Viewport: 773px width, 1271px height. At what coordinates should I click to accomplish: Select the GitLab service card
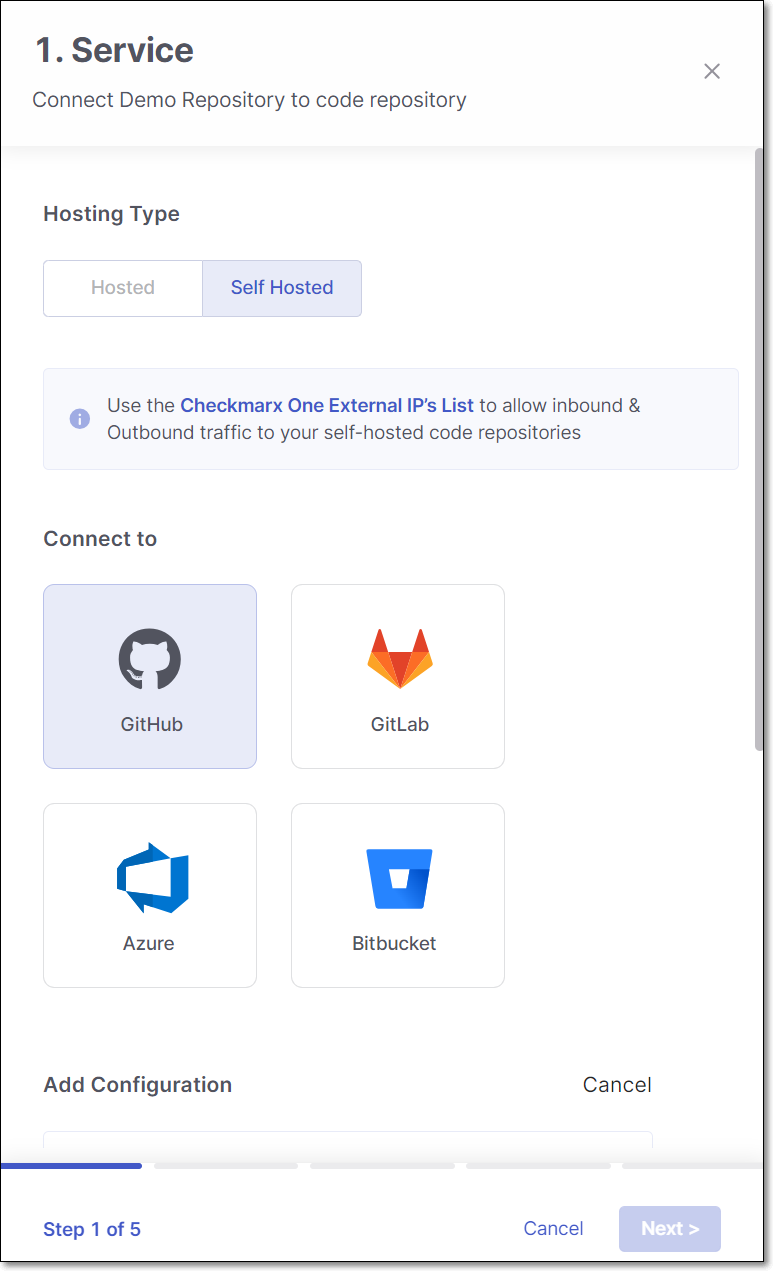click(x=398, y=676)
